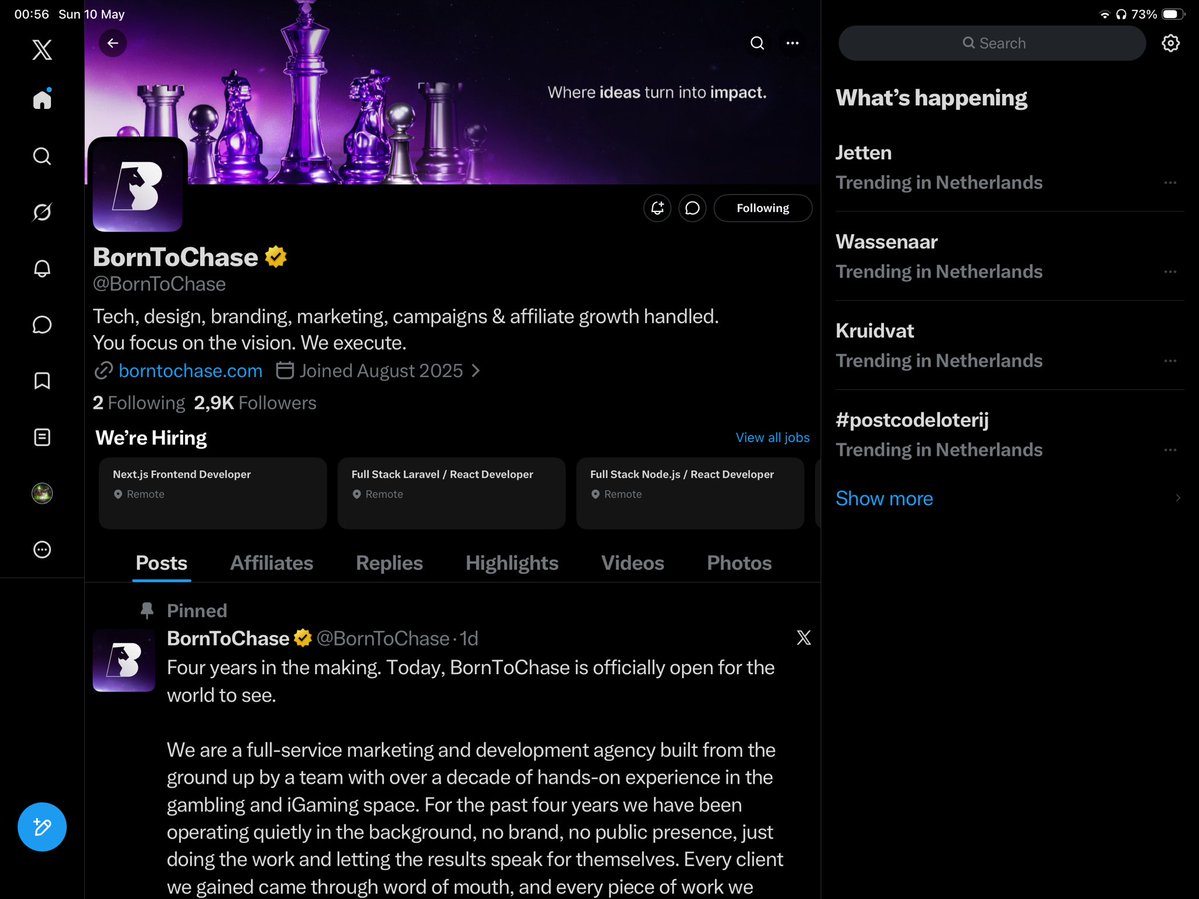Click the Search input field
The width and height of the screenshot is (1199, 899).
click(x=992, y=43)
